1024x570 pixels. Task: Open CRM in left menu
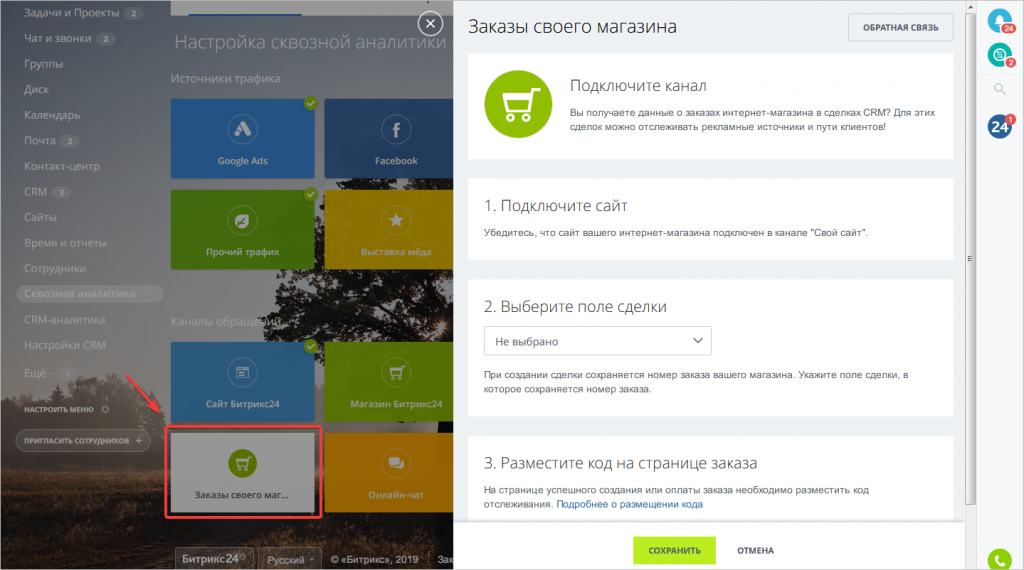35,192
